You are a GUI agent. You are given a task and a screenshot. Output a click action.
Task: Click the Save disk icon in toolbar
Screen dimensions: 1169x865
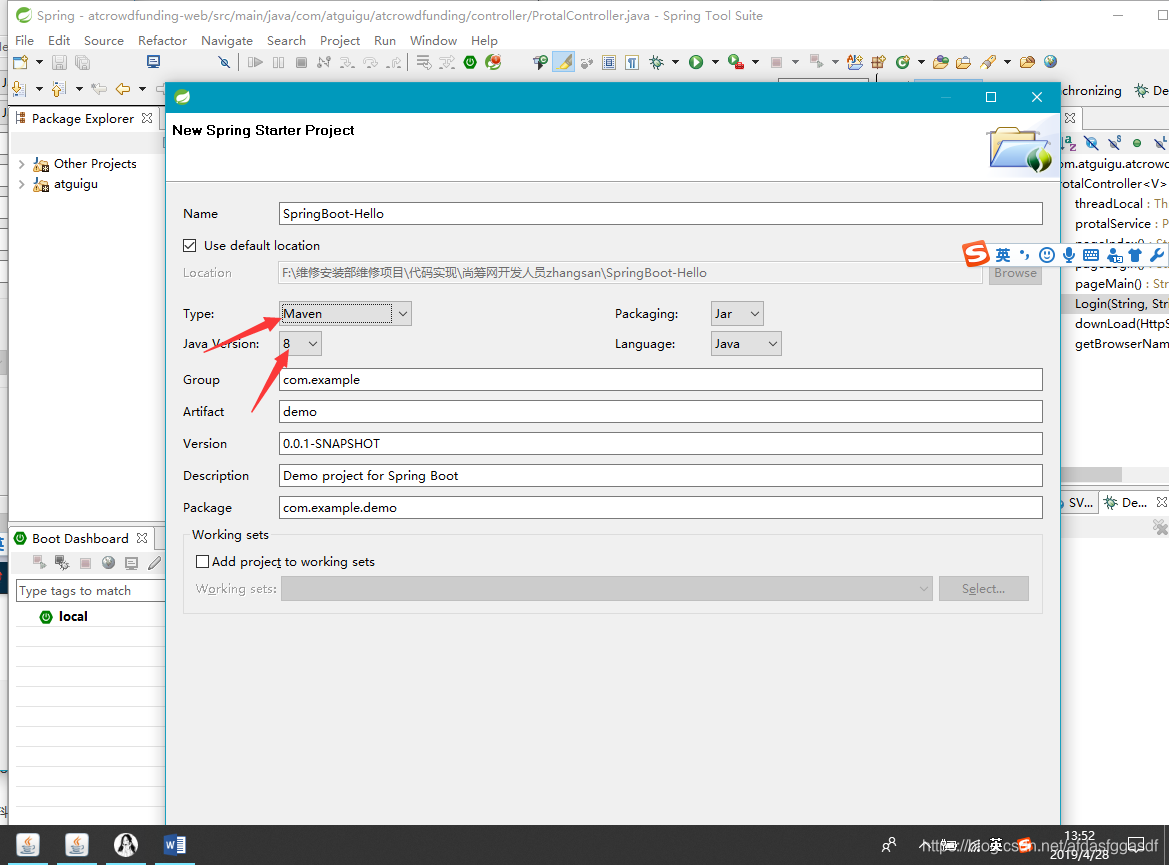coord(60,63)
